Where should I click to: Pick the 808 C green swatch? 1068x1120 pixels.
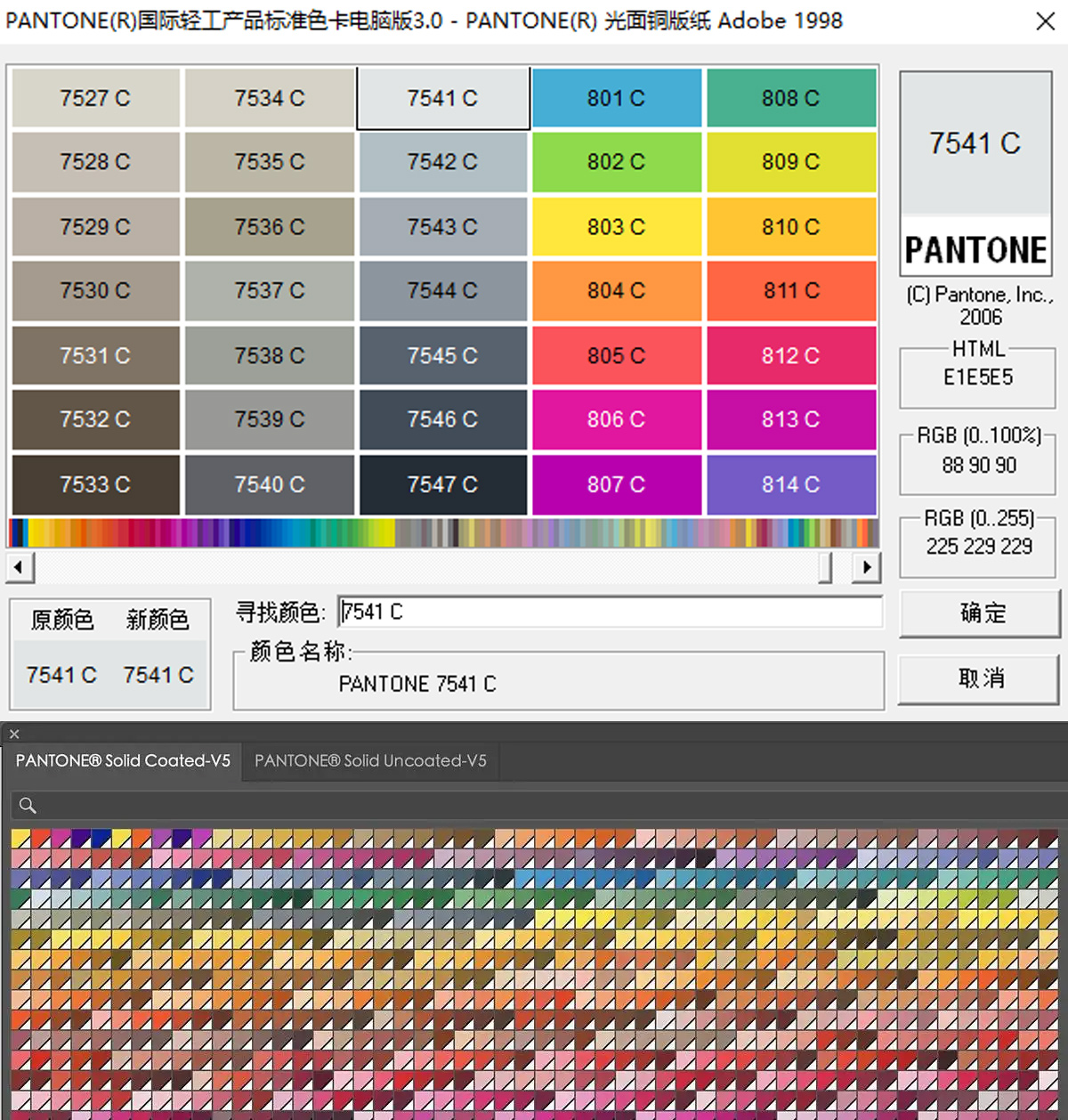(x=791, y=98)
